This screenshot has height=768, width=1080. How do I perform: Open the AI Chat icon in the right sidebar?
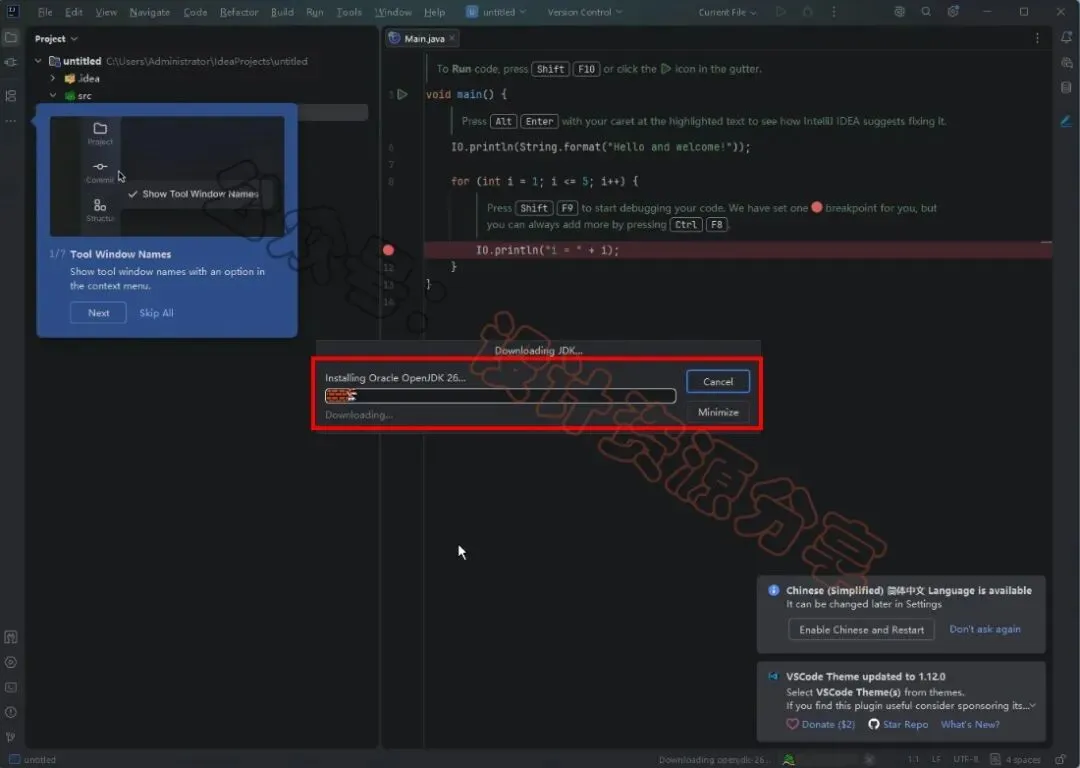1066,63
